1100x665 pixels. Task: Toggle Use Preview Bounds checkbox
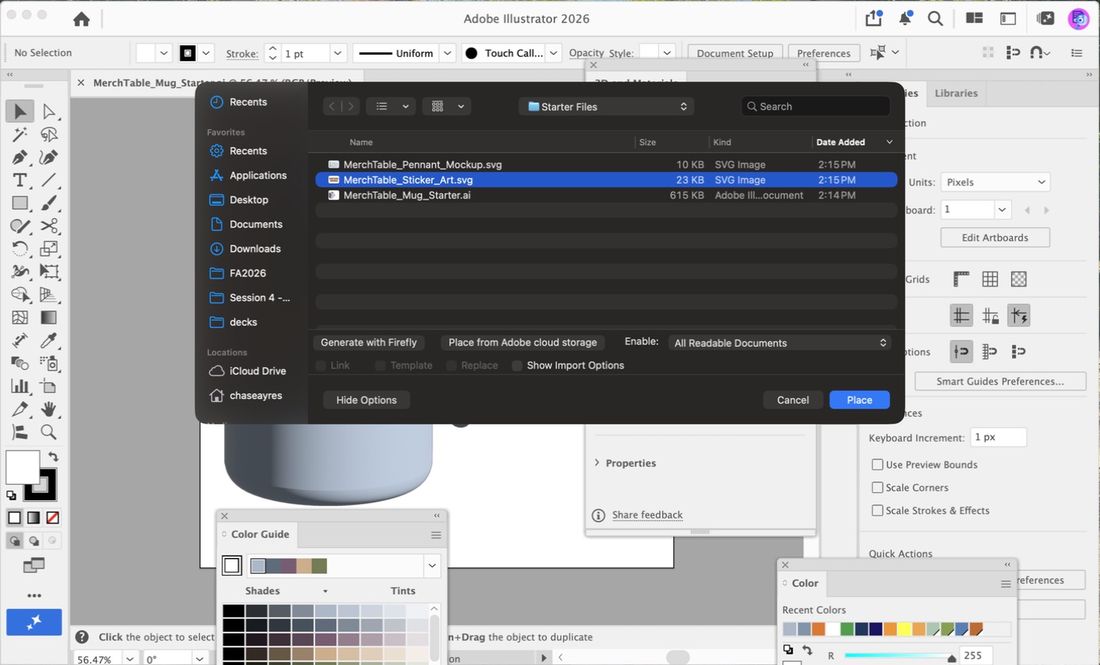click(x=877, y=464)
